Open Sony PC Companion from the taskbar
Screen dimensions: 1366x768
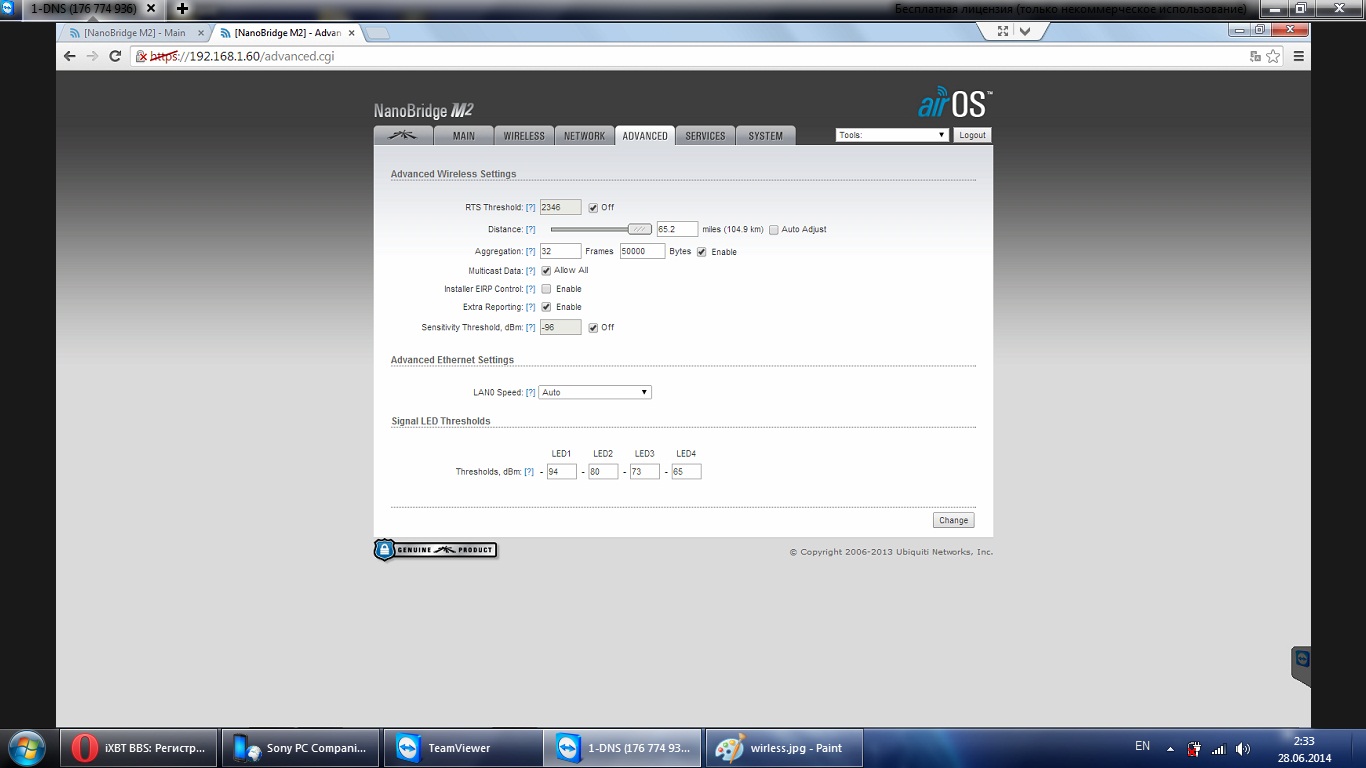(301, 748)
